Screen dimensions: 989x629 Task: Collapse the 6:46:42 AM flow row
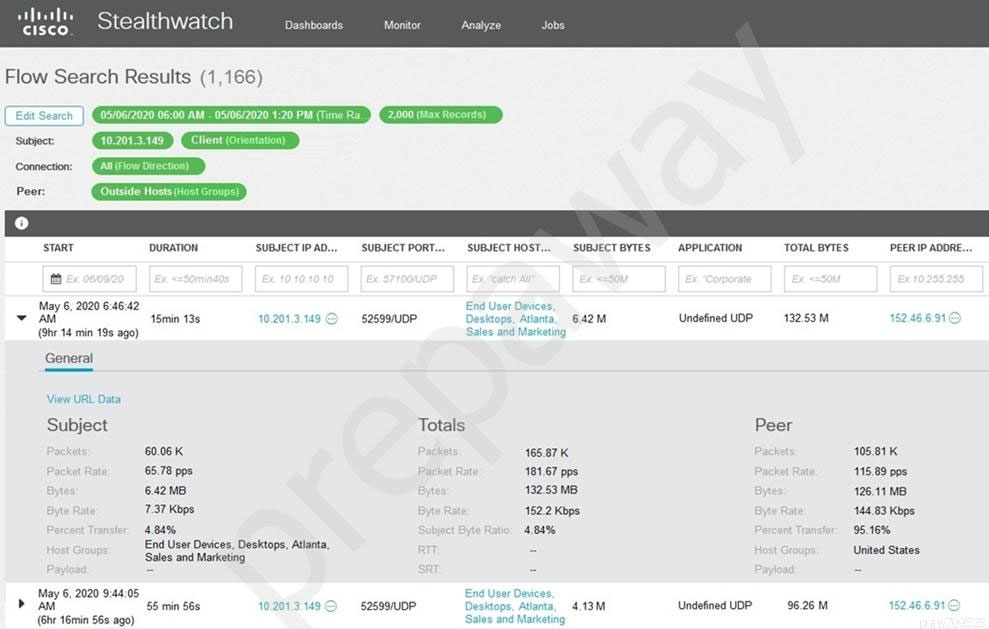click(22, 319)
